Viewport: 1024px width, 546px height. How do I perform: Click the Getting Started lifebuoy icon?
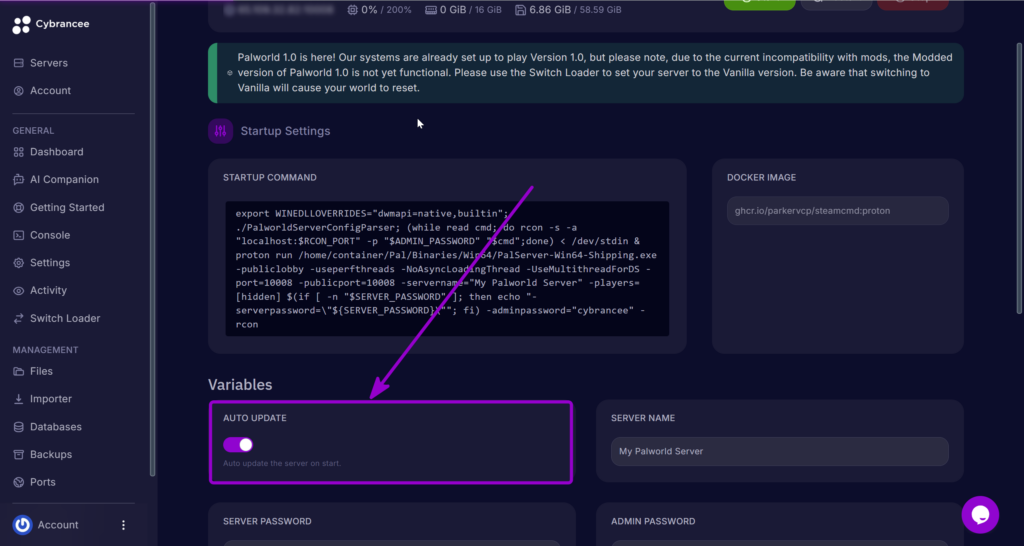click(18, 208)
